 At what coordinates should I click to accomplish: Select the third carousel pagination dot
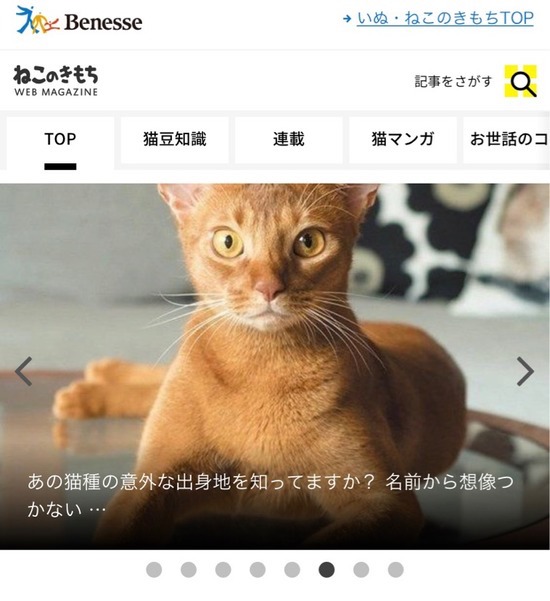[223, 570]
